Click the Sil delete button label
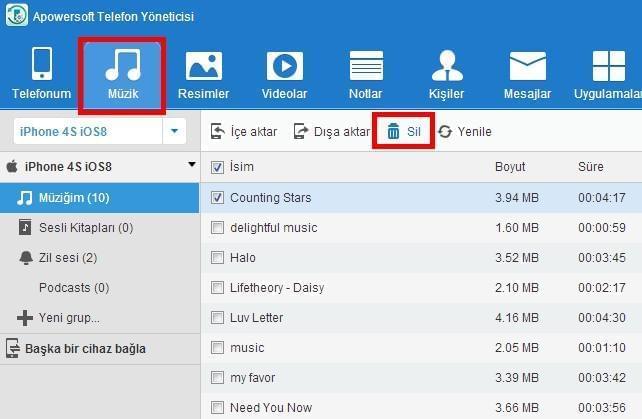642x419 pixels. (414, 131)
